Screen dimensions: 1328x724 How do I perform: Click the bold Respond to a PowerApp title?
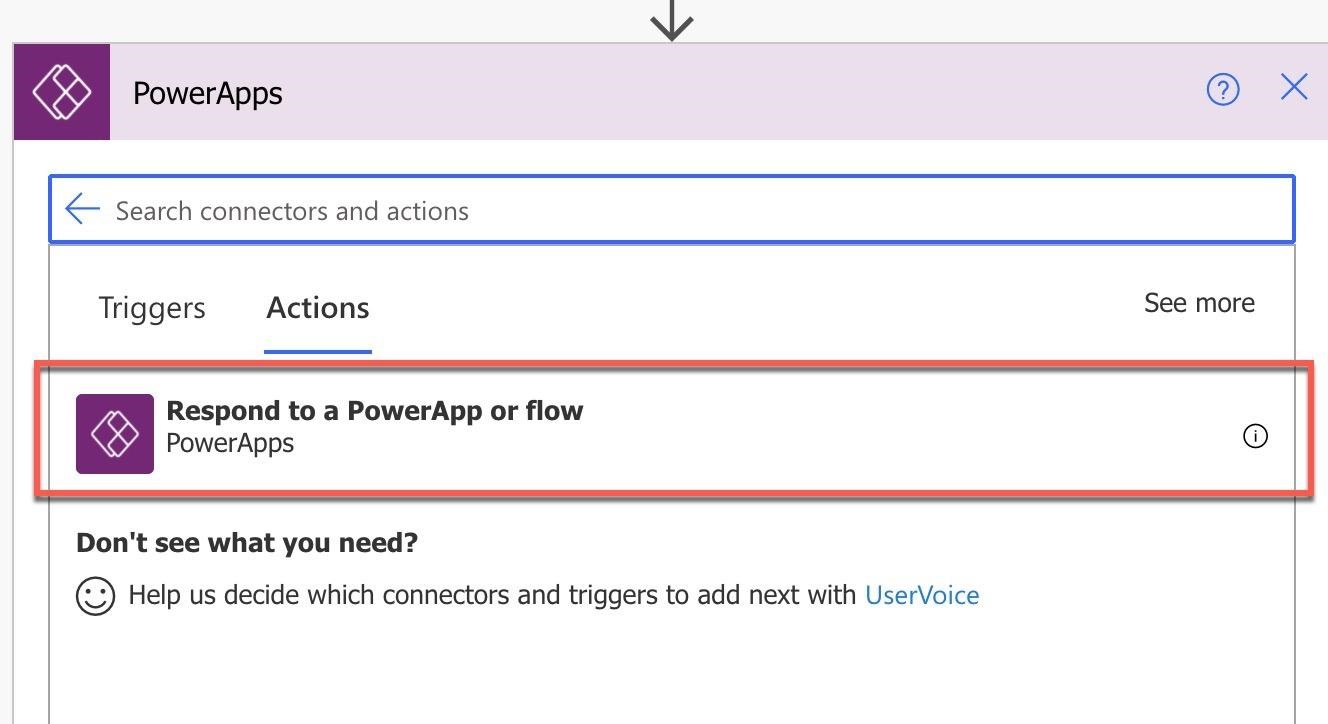(x=374, y=411)
